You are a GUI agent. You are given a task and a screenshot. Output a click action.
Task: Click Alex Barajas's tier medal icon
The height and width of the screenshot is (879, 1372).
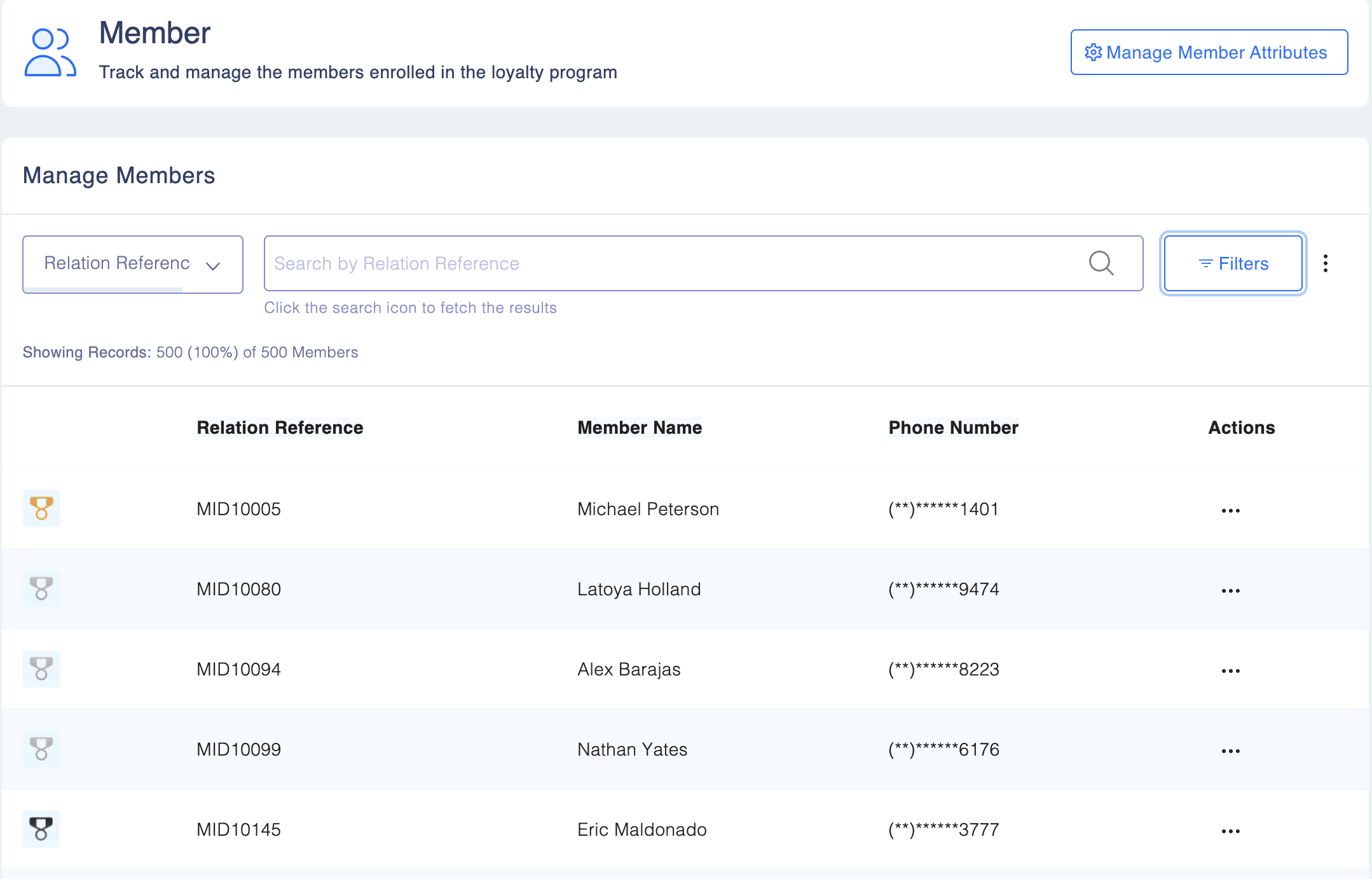(41, 669)
